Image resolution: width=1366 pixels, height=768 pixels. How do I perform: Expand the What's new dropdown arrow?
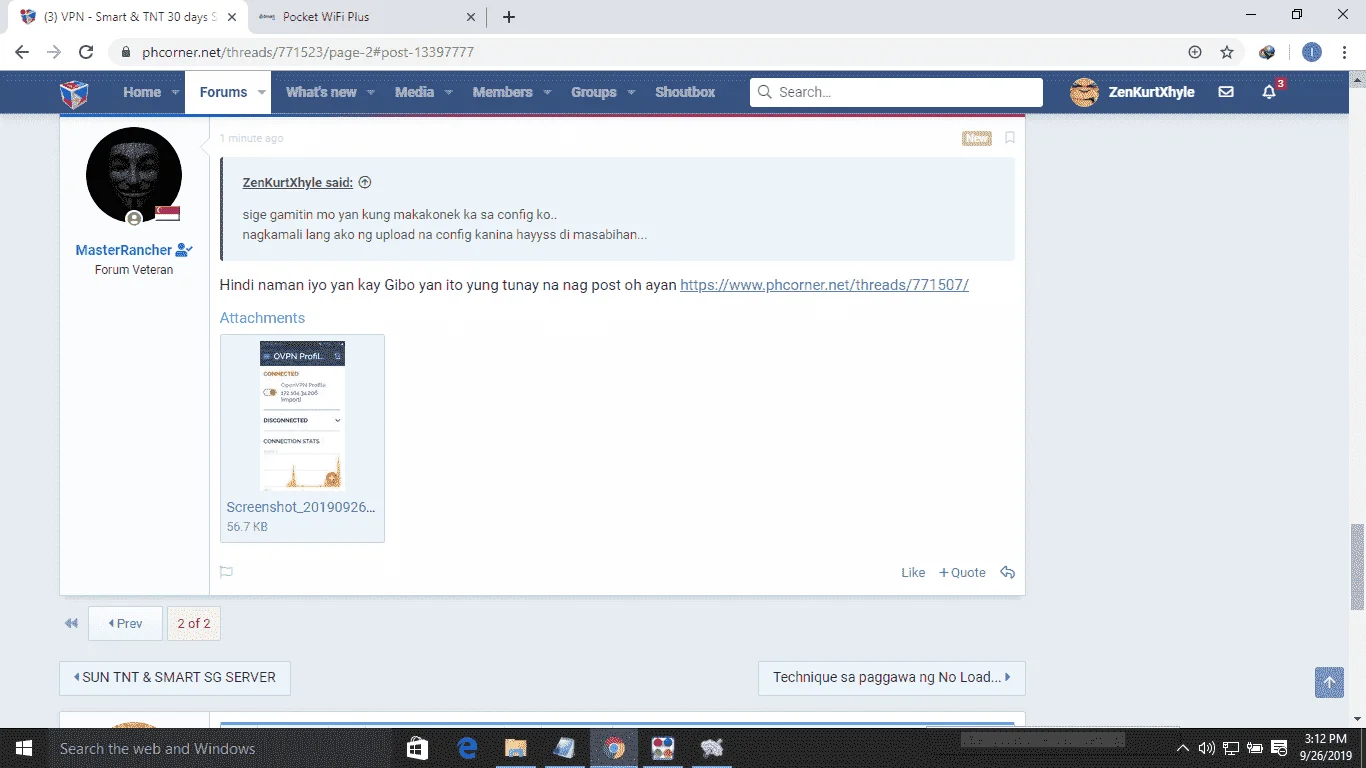coord(371,92)
